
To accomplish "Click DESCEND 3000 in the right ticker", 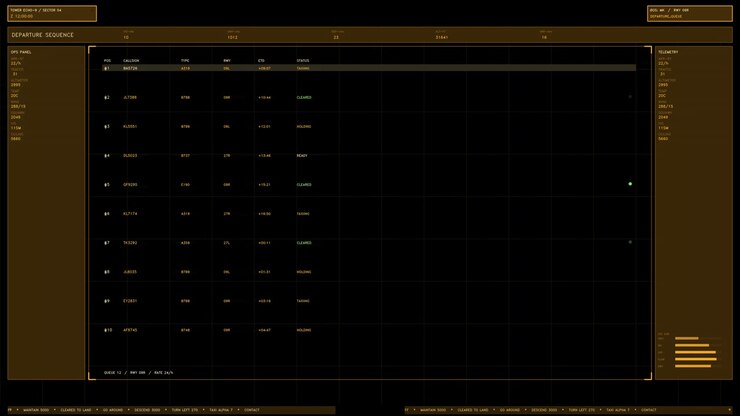I will [544, 410].
